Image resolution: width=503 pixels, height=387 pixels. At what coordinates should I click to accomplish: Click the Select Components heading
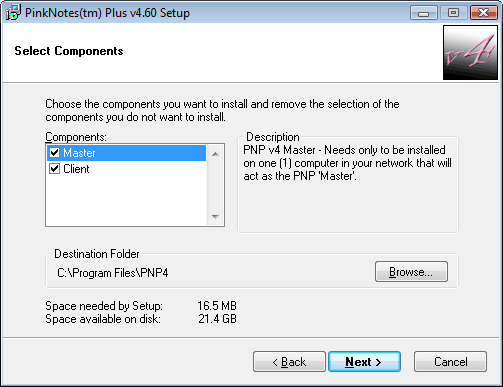(x=69, y=51)
